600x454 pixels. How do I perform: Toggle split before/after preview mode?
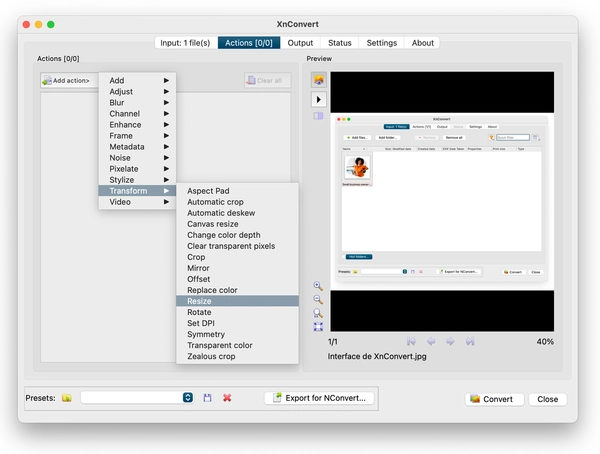[319, 116]
